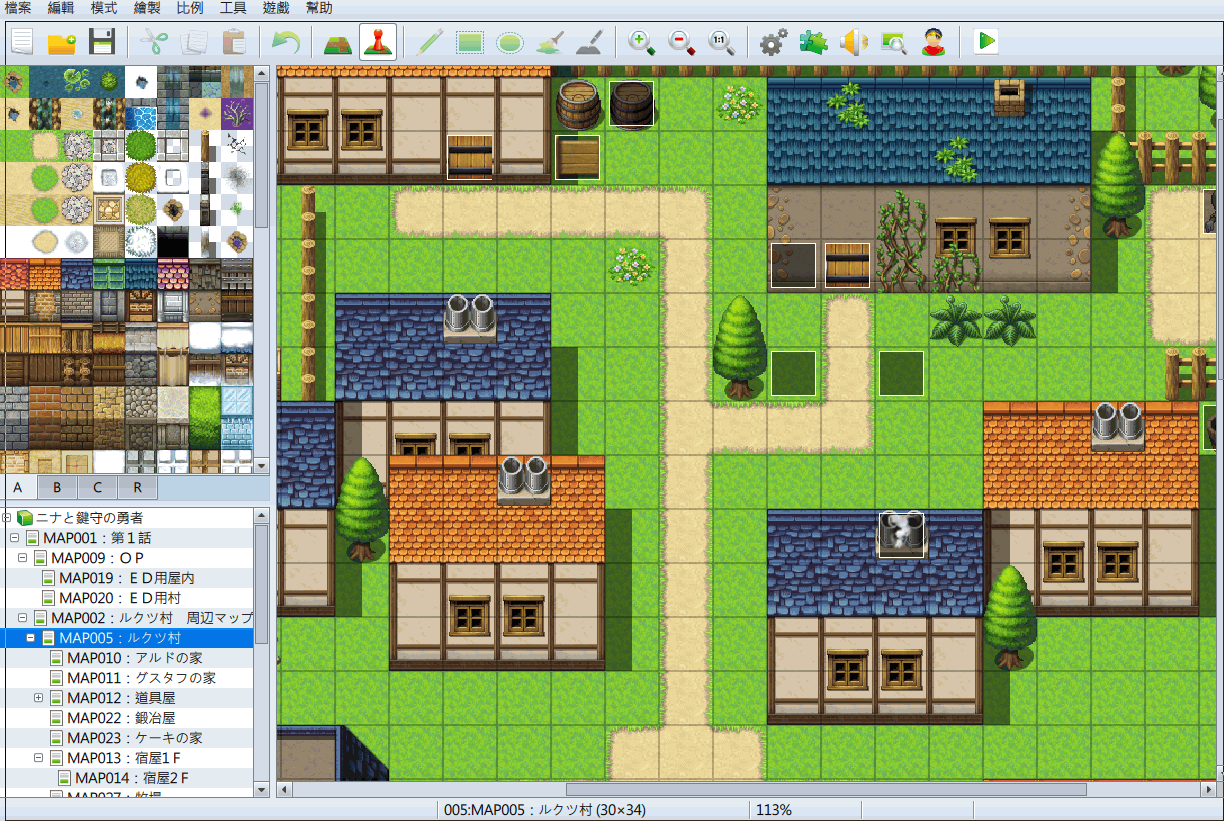Open the 工具 menu
The height and width of the screenshot is (821, 1224).
tap(233, 8)
